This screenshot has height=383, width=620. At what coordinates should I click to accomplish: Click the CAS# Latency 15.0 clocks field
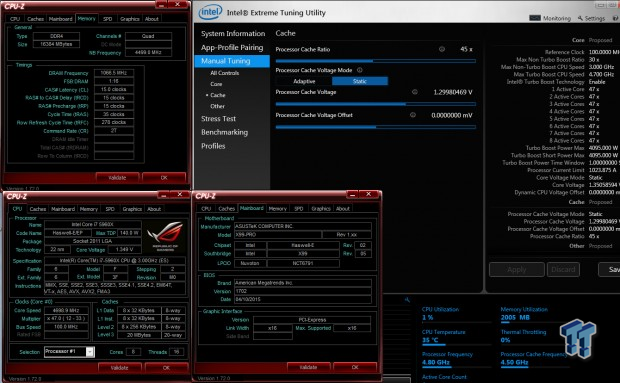pos(114,90)
